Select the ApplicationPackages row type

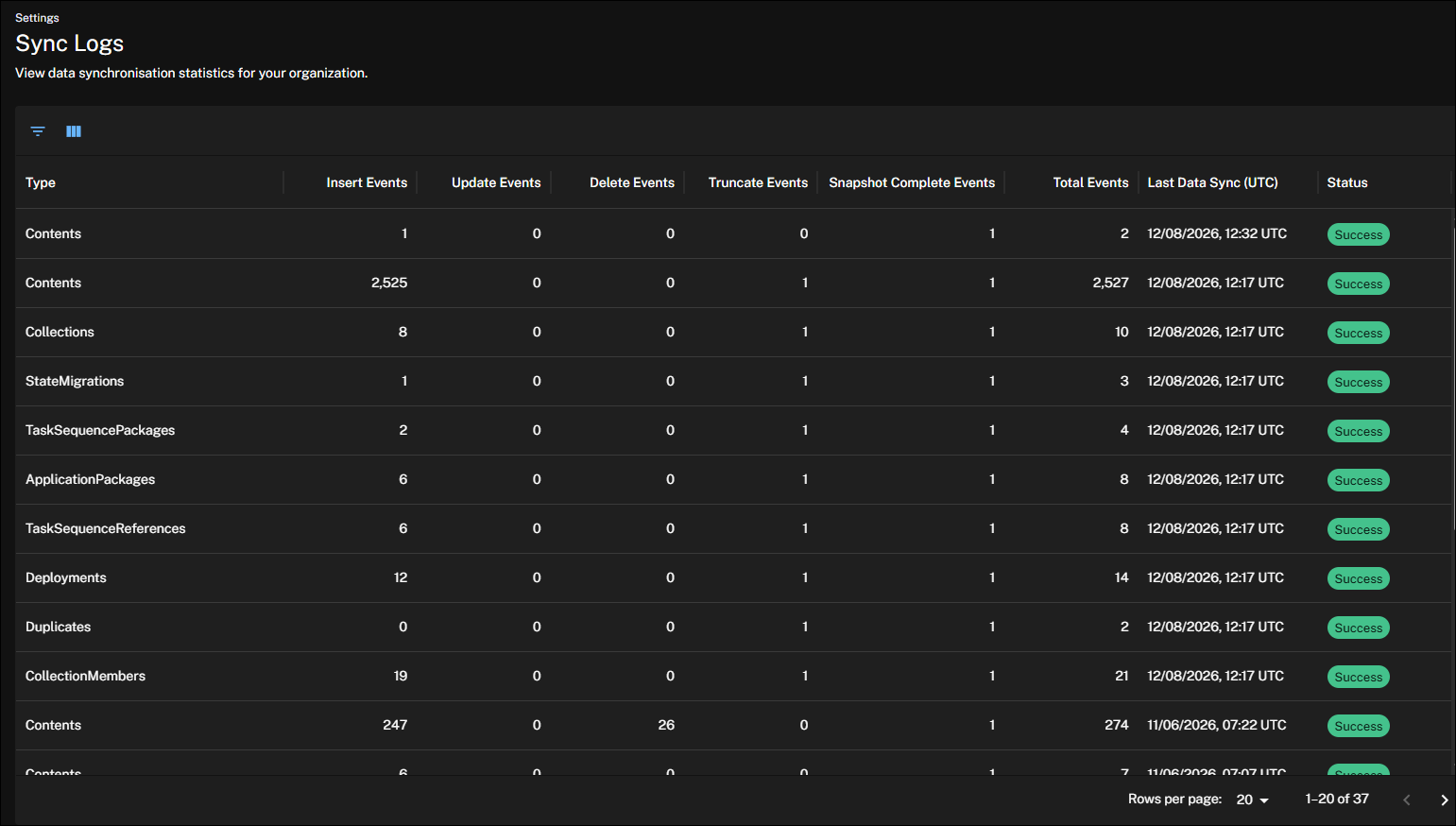(90, 479)
